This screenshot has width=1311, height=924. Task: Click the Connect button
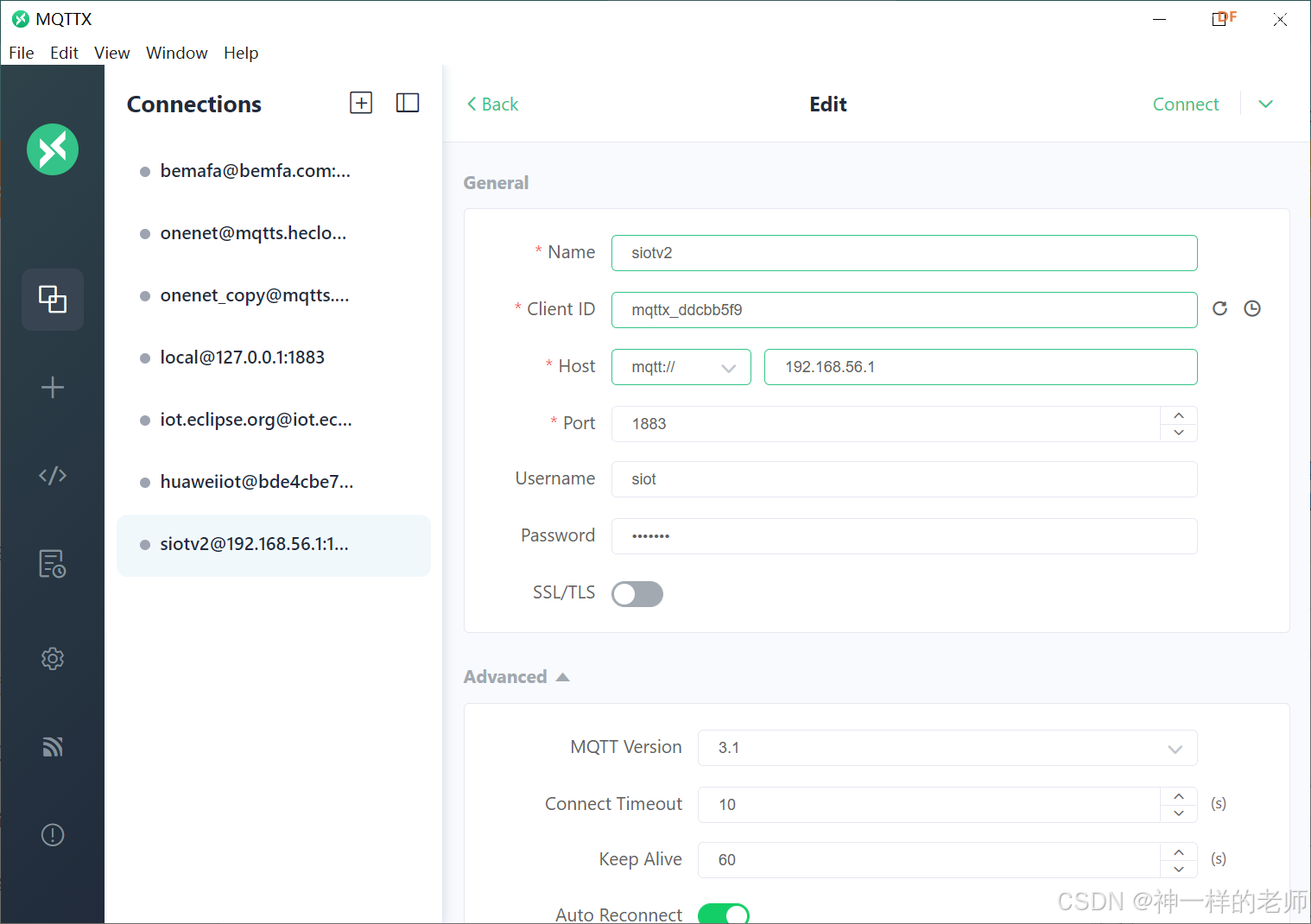point(1186,104)
